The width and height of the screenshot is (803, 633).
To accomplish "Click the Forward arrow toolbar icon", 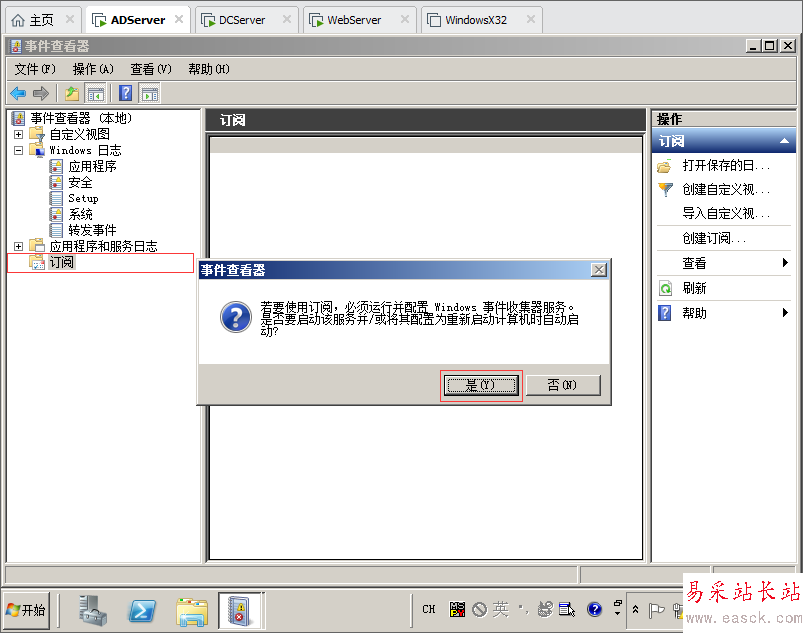I will click(x=40, y=94).
